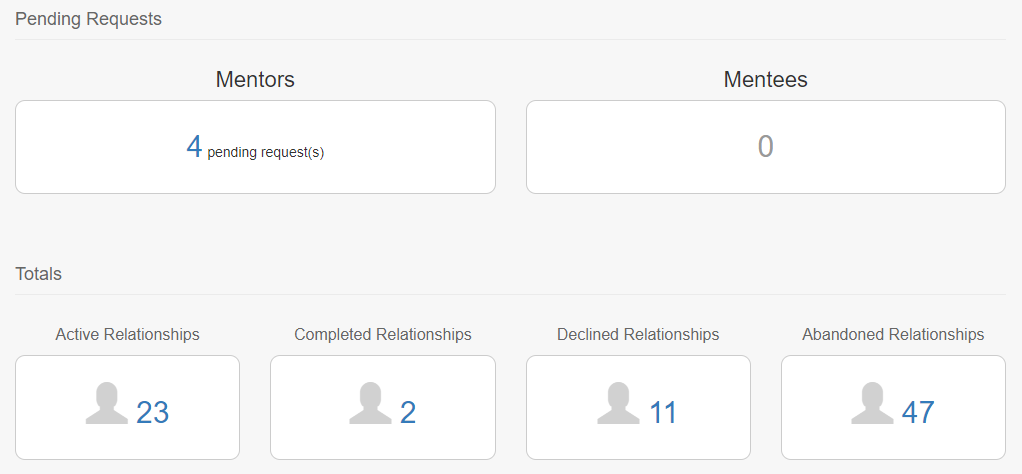This screenshot has height=474, width=1022.
Task: Select the Mentors pending requests card
Action: (x=256, y=147)
